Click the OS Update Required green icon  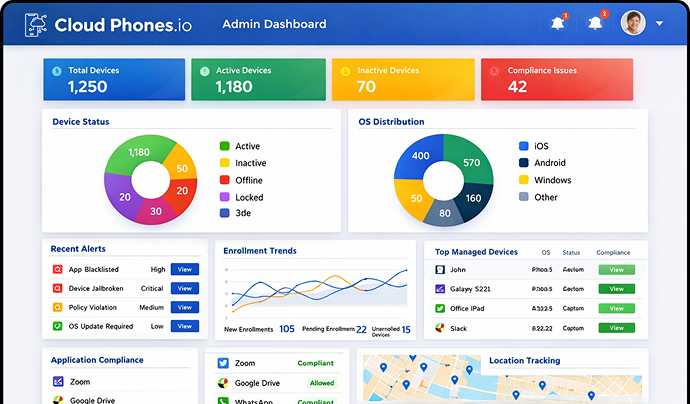click(x=57, y=326)
